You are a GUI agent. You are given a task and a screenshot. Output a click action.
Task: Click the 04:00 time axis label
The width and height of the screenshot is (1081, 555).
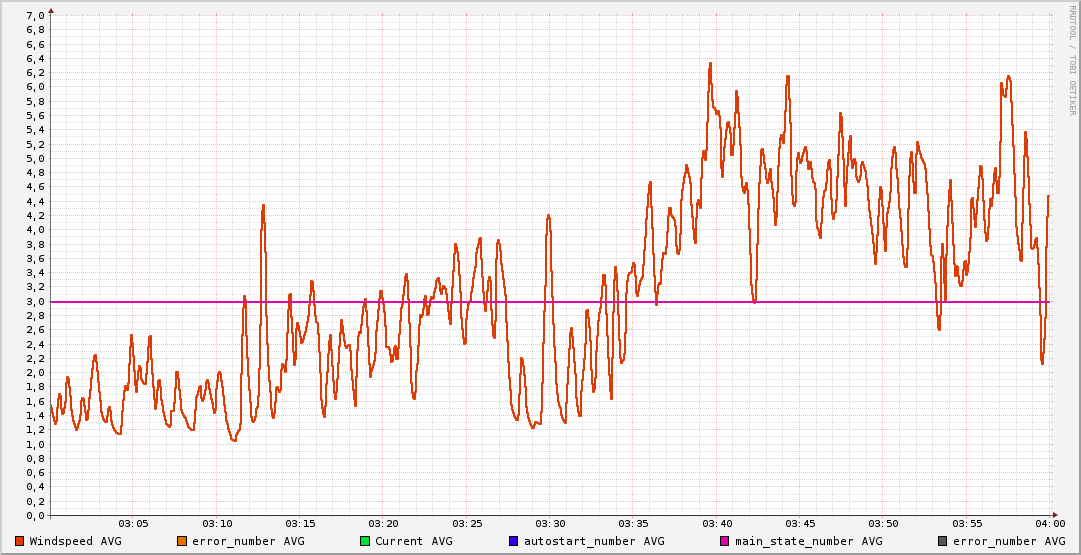click(1050, 524)
